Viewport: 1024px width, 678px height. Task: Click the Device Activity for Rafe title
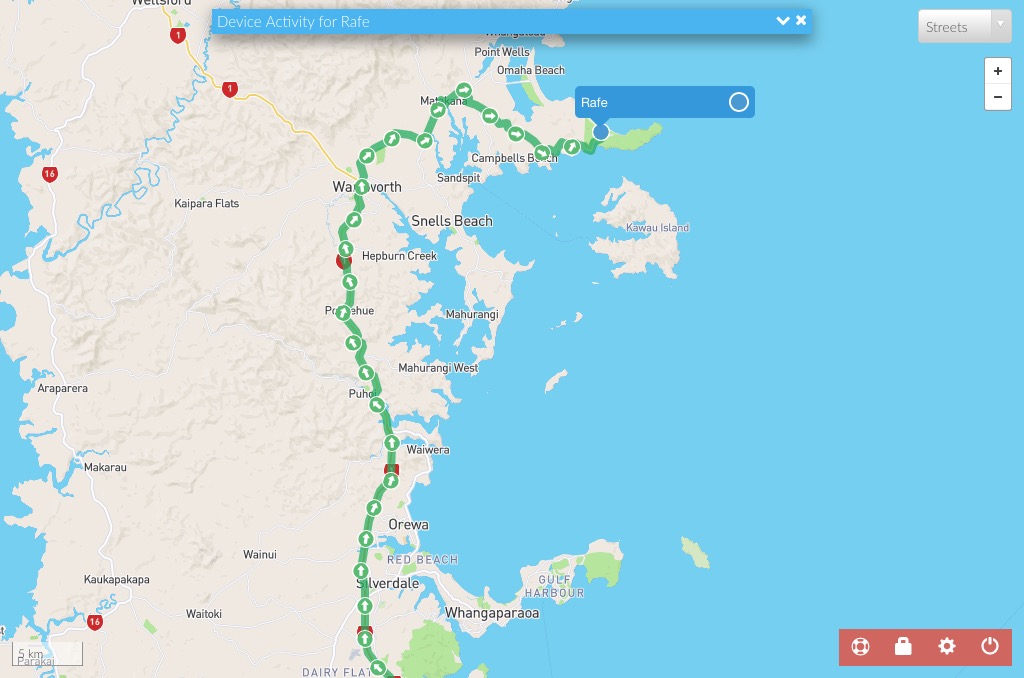(293, 22)
